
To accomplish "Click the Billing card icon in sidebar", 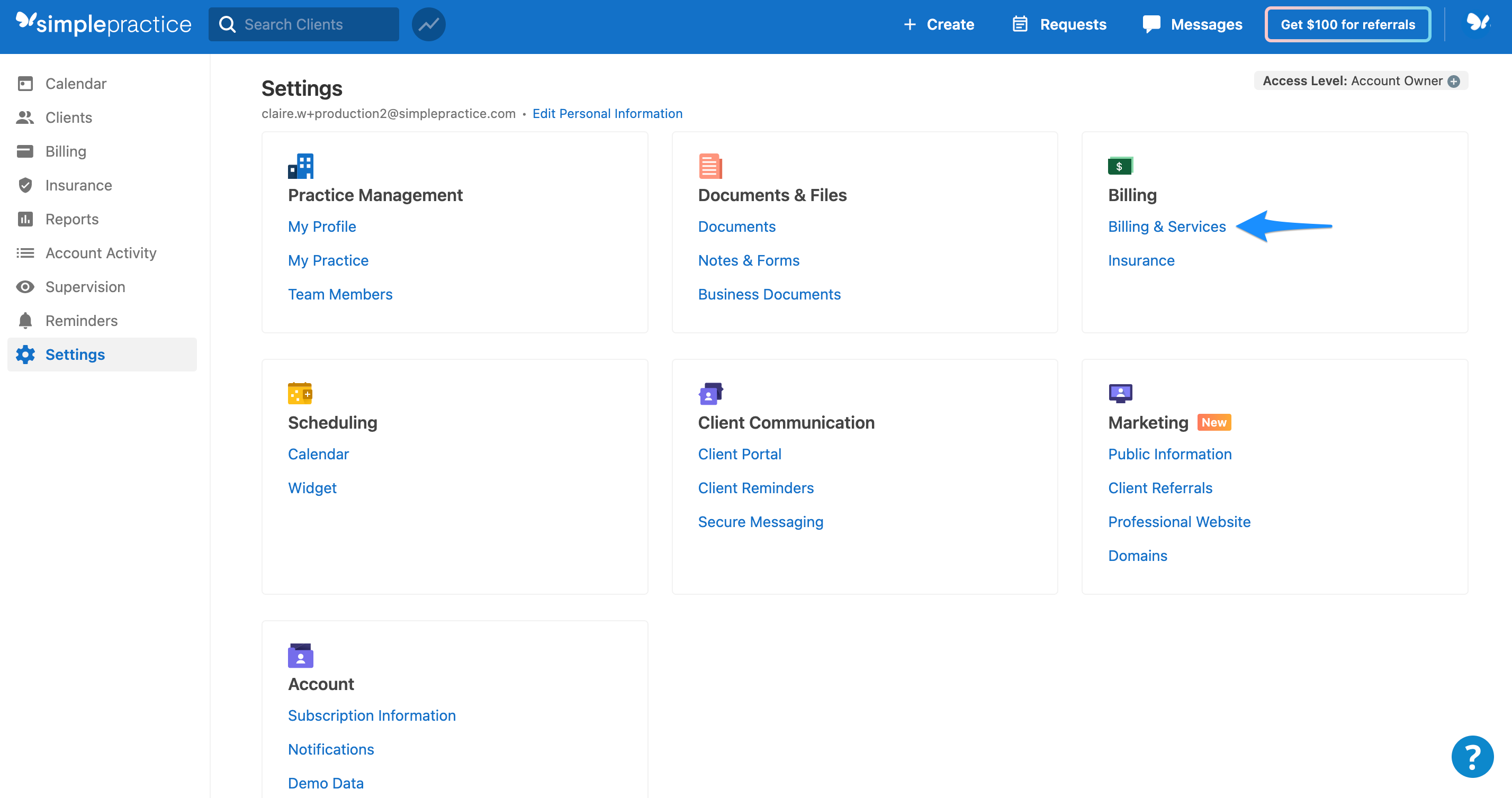I will point(25,151).
